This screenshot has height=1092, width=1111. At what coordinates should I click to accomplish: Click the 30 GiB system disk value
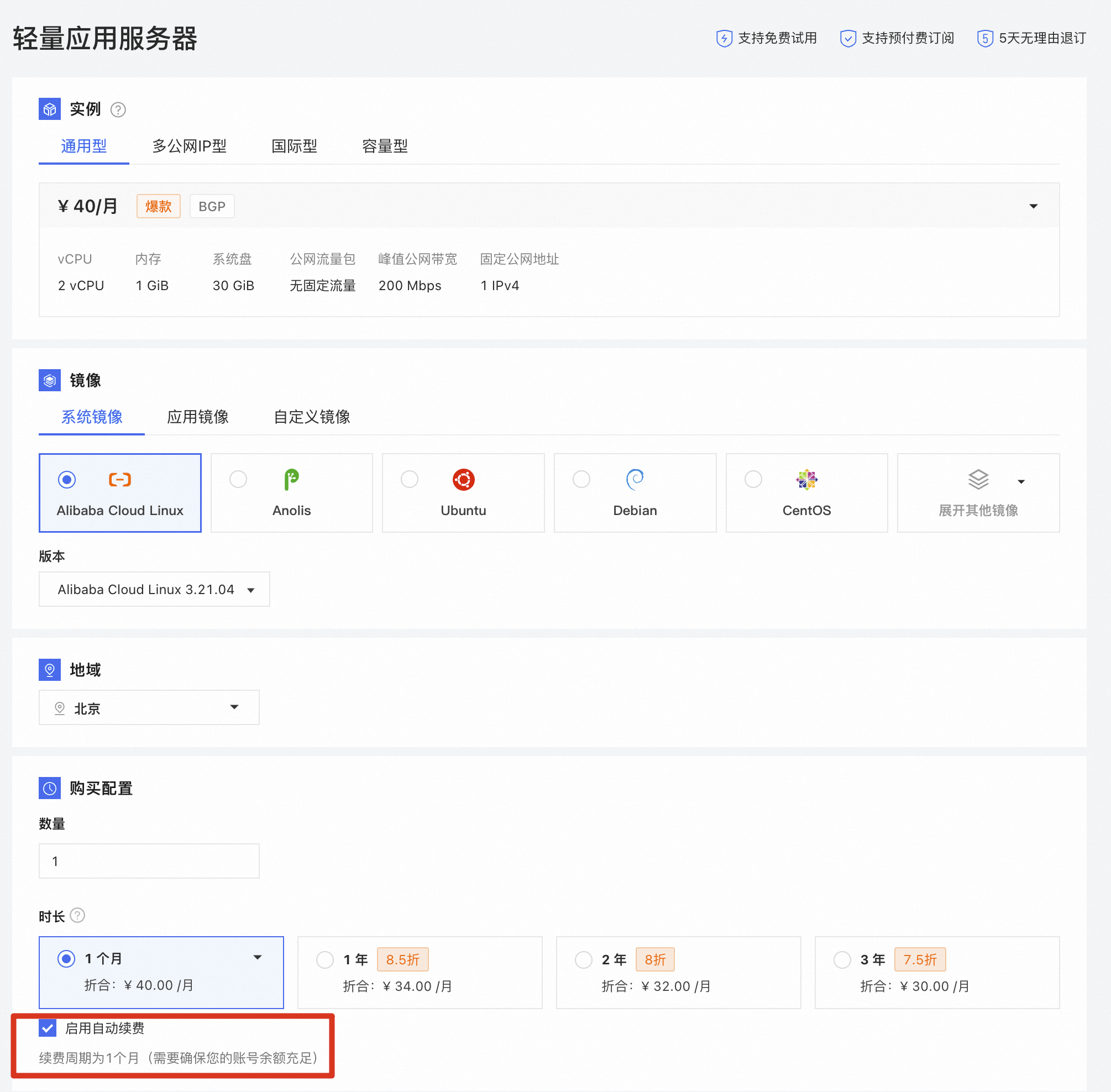(233, 286)
